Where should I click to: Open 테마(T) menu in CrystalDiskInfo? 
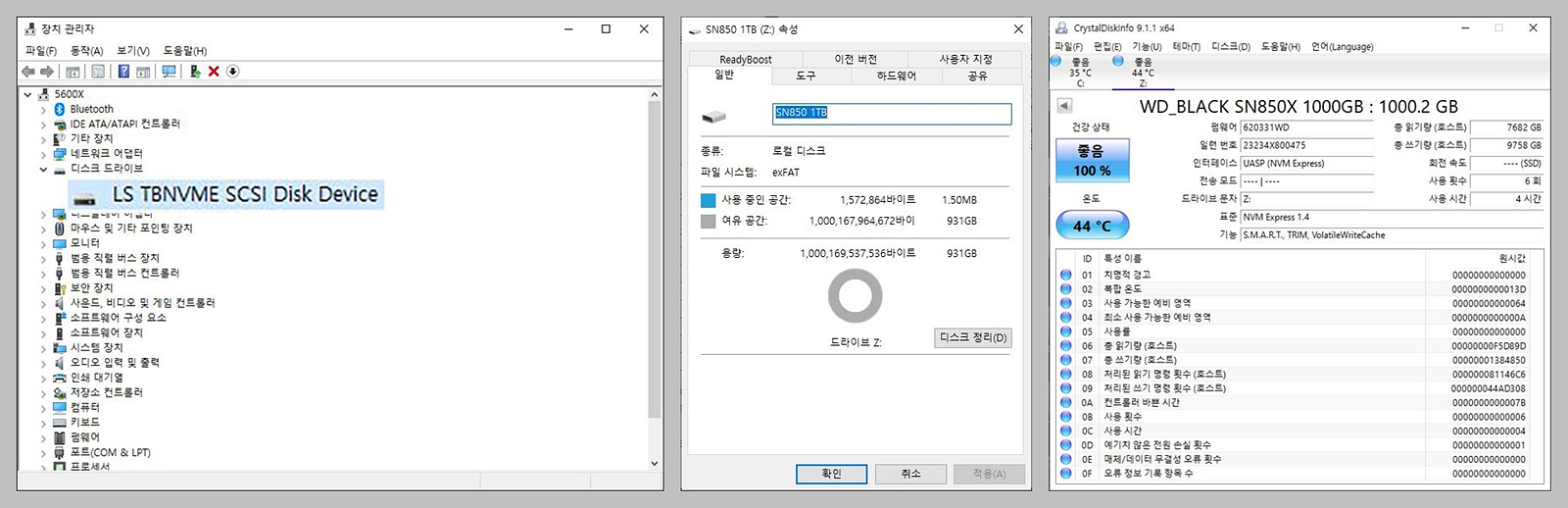(x=1186, y=46)
